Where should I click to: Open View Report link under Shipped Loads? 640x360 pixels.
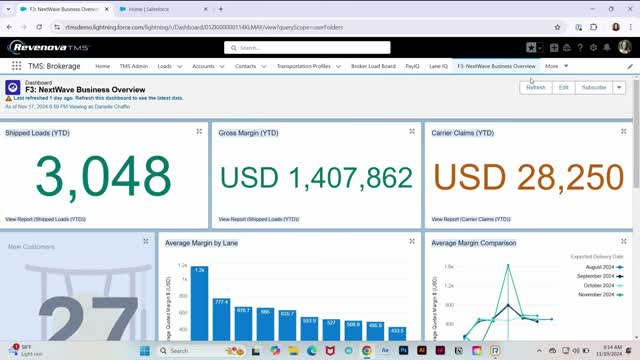point(45,219)
